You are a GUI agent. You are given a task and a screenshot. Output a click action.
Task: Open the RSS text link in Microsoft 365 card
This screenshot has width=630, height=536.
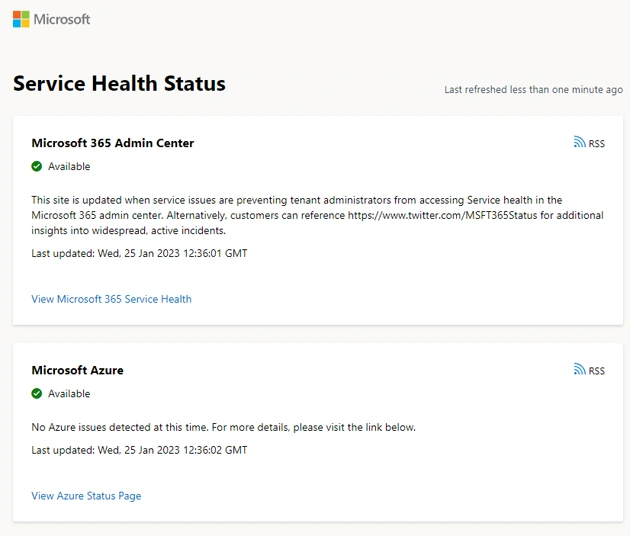point(596,144)
